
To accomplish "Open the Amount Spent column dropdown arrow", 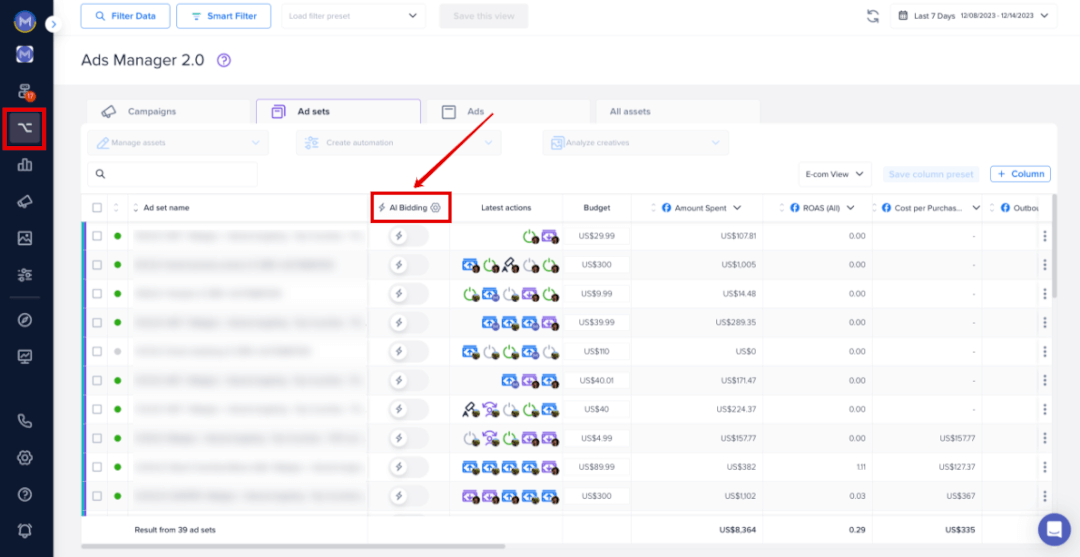I will [x=738, y=208].
